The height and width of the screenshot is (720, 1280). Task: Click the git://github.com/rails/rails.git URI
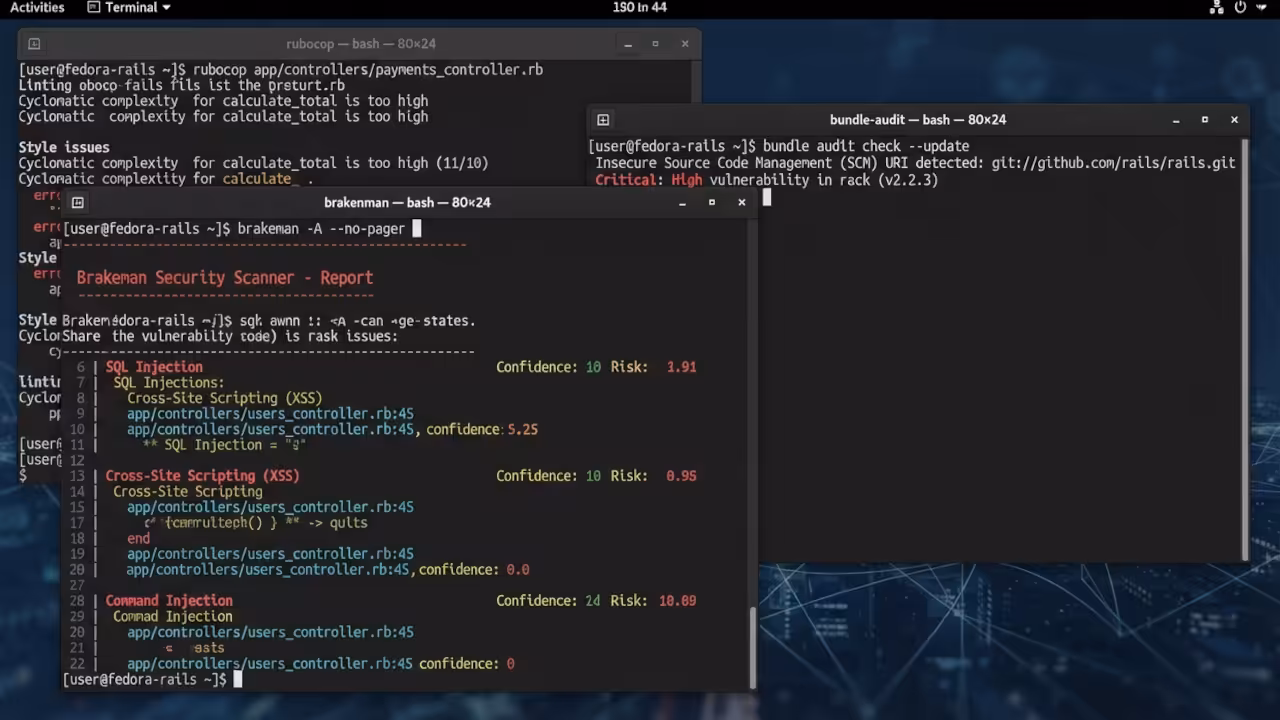point(1113,162)
